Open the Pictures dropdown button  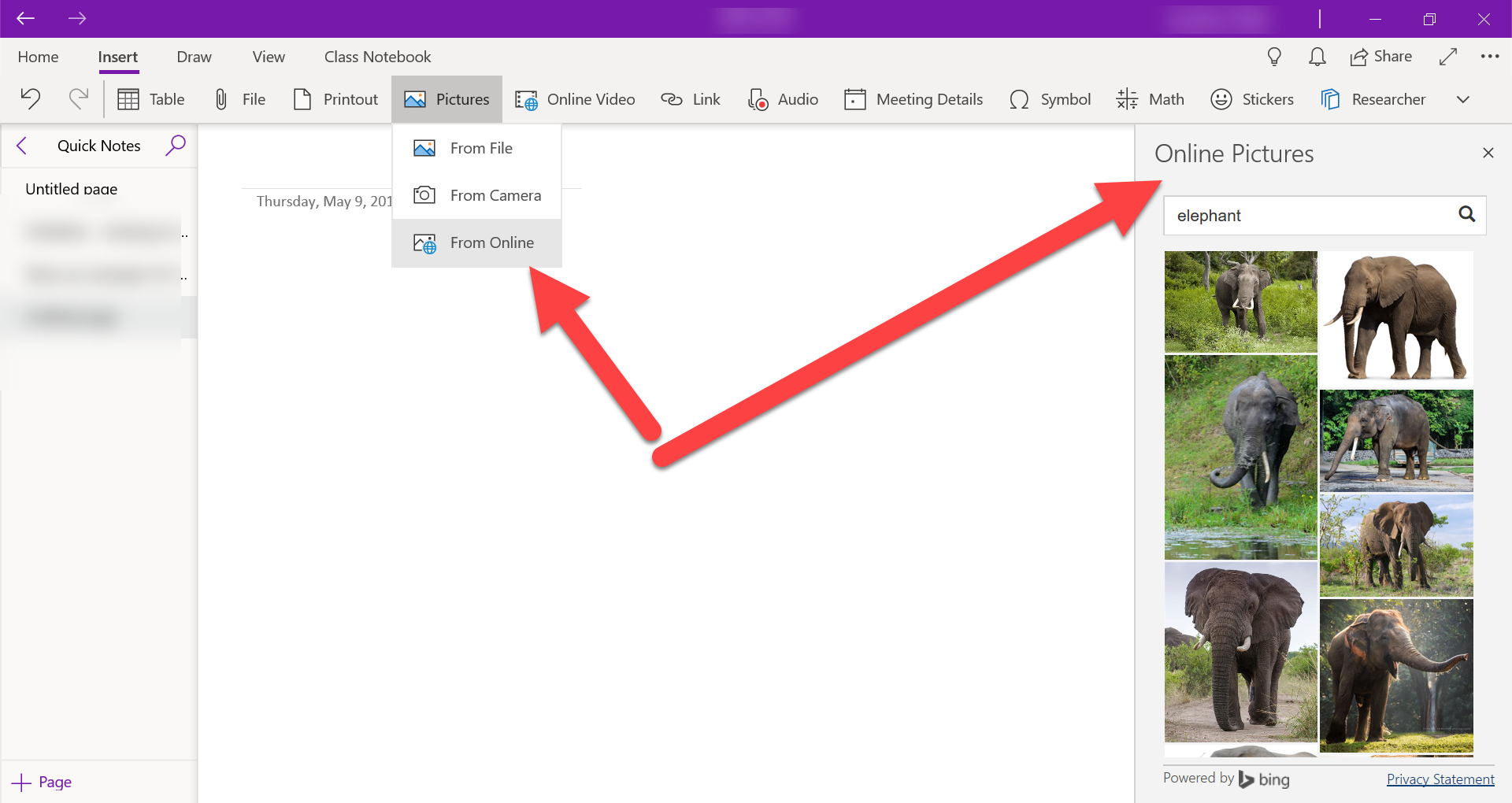pos(447,99)
